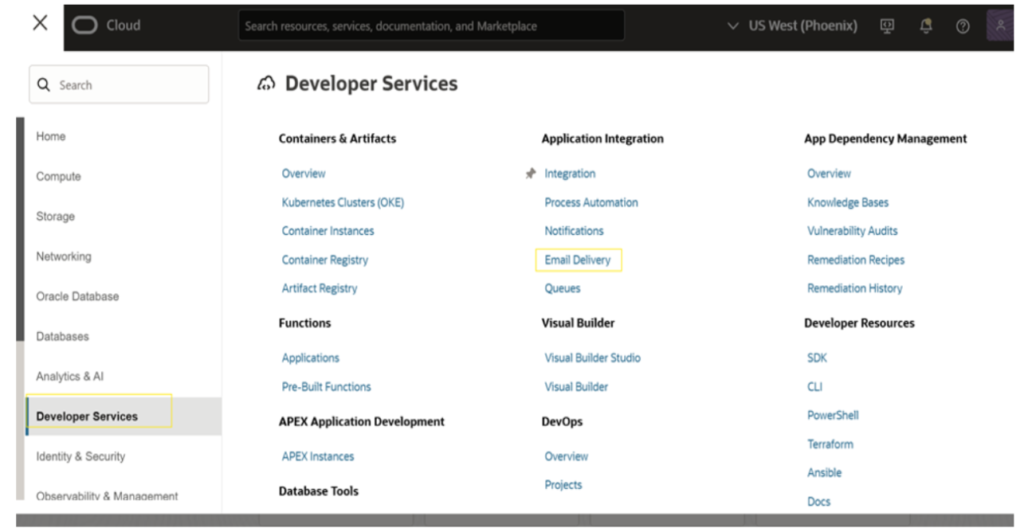
Task: Click the Oracle Cloud logo icon
Action: click(84, 25)
